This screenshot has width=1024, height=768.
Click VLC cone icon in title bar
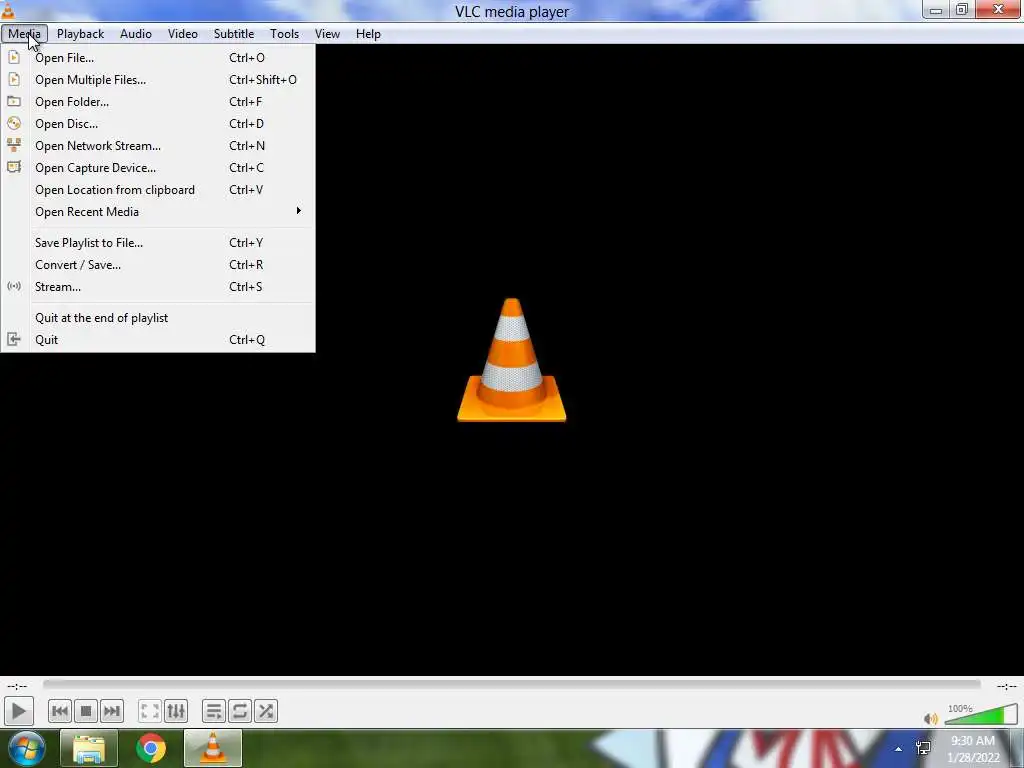click(x=7, y=10)
